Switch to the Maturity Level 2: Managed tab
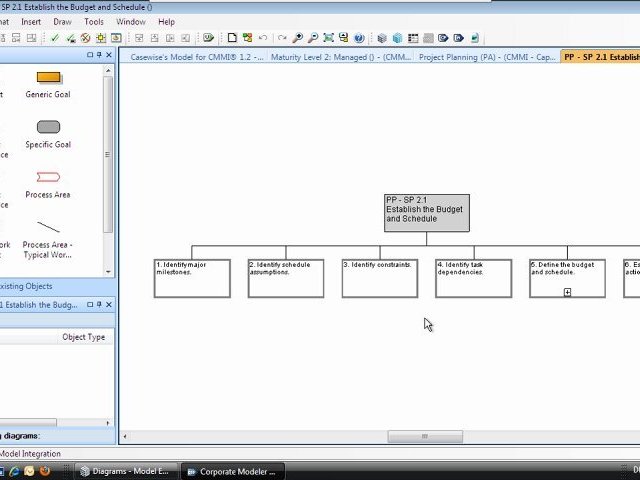Image resolution: width=640 pixels, height=480 pixels. click(x=341, y=57)
